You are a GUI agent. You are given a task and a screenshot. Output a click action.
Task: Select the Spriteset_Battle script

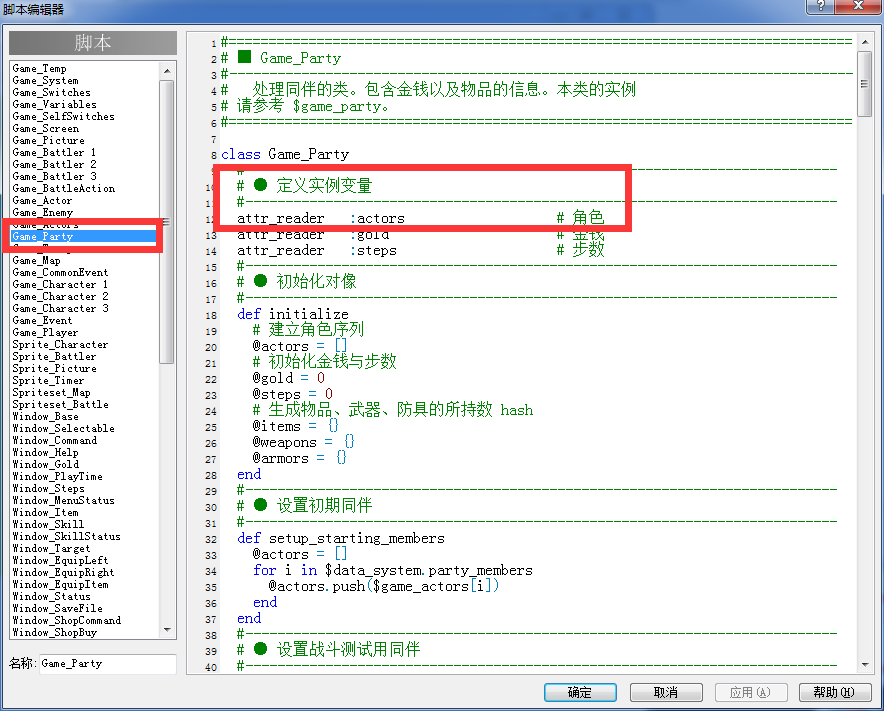click(60, 404)
